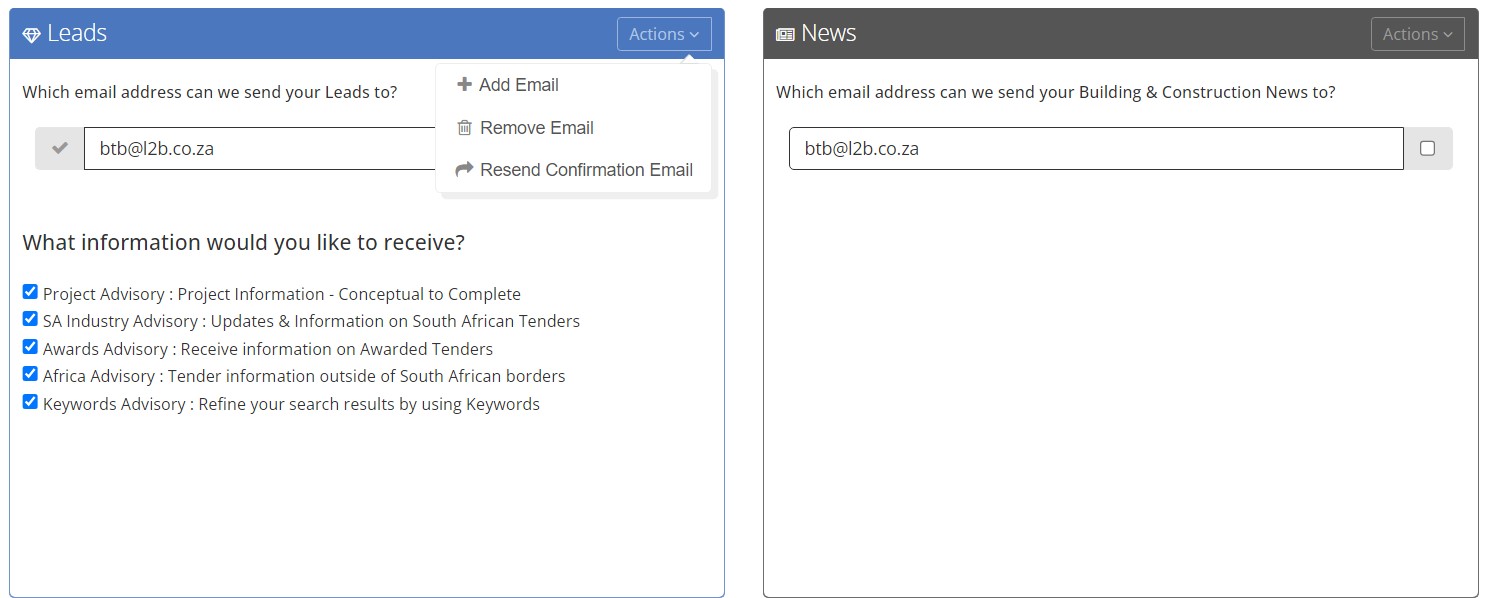The height and width of the screenshot is (598, 1486).
Task: Select Resend Confirmation Email menu entry
Action: coord(573,170)
